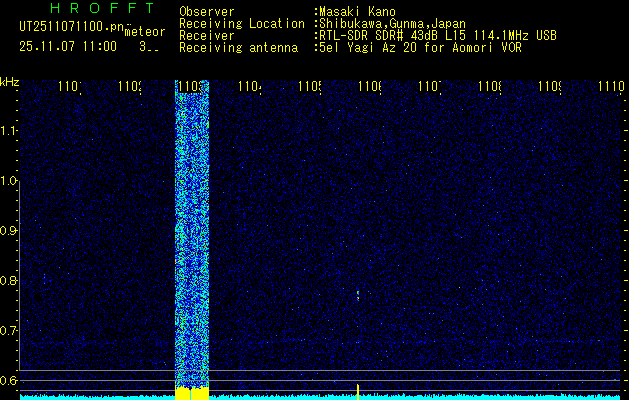Click the small meteor echo dot near 0.8 kHz

(x=358, y=294)
